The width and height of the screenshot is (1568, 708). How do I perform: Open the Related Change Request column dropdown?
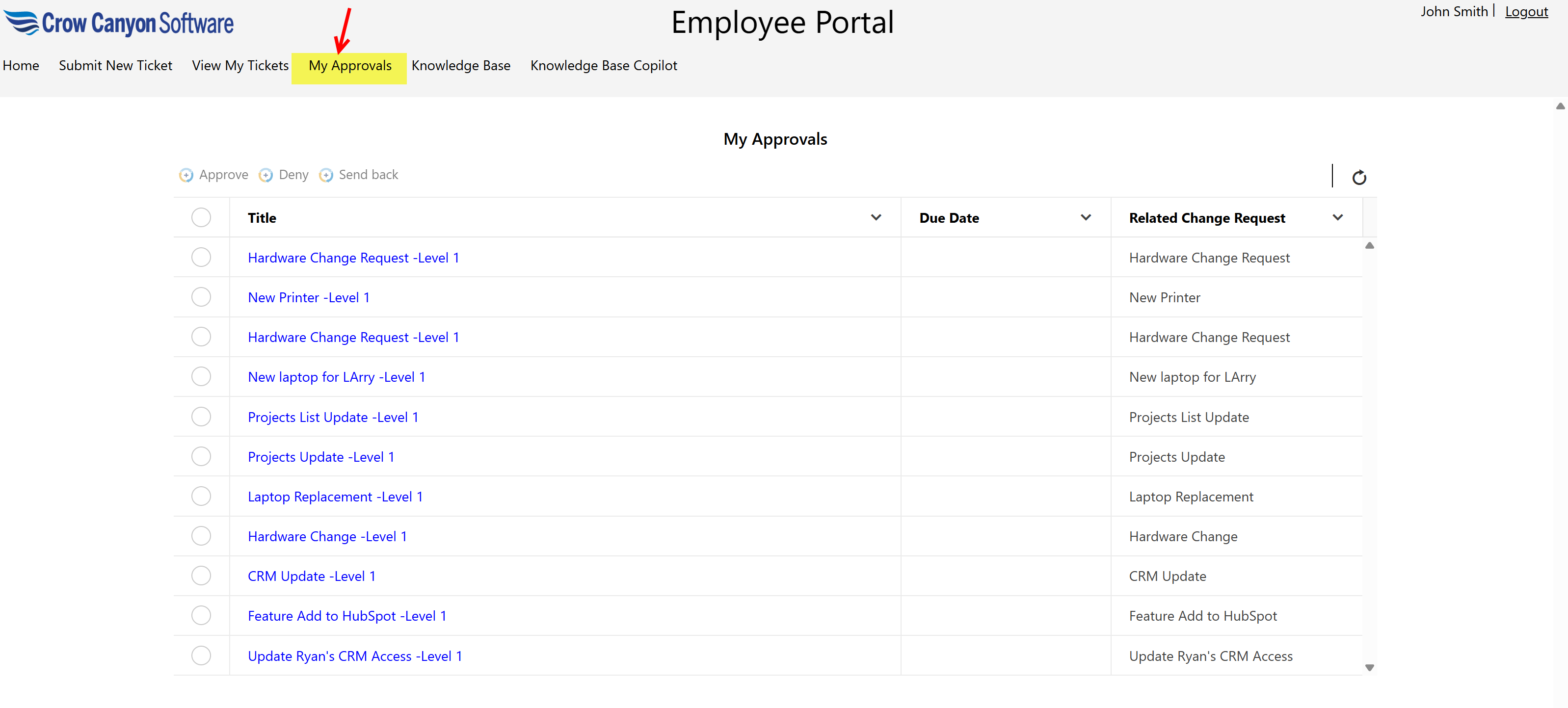[1337, 217]
